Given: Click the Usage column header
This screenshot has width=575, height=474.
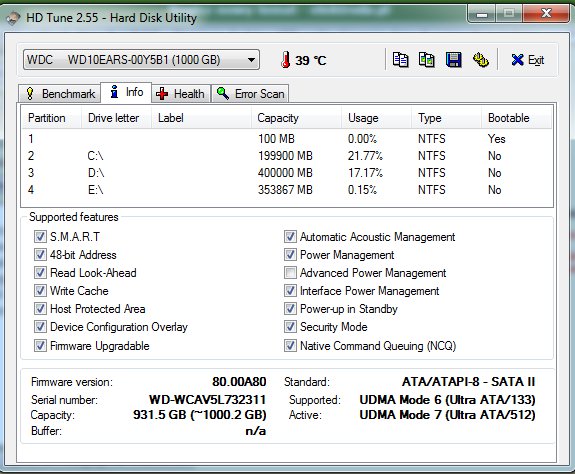Looking at the screenshot, I should (377, 118).
